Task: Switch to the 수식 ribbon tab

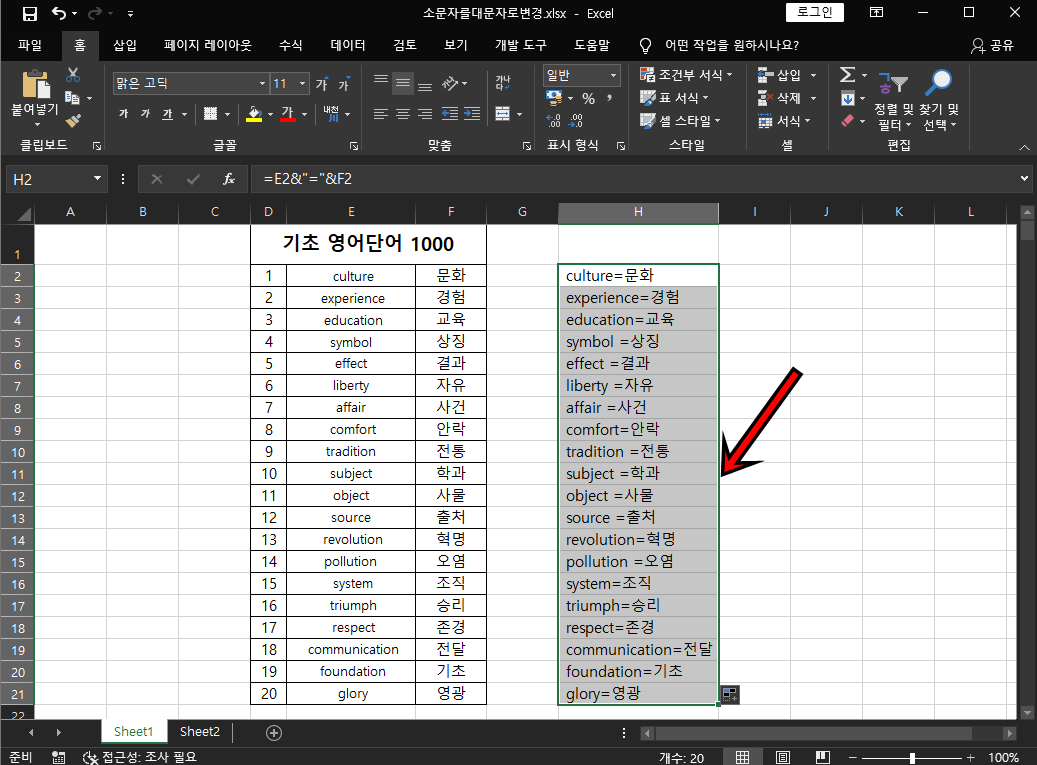Action: tap(290, 45)
